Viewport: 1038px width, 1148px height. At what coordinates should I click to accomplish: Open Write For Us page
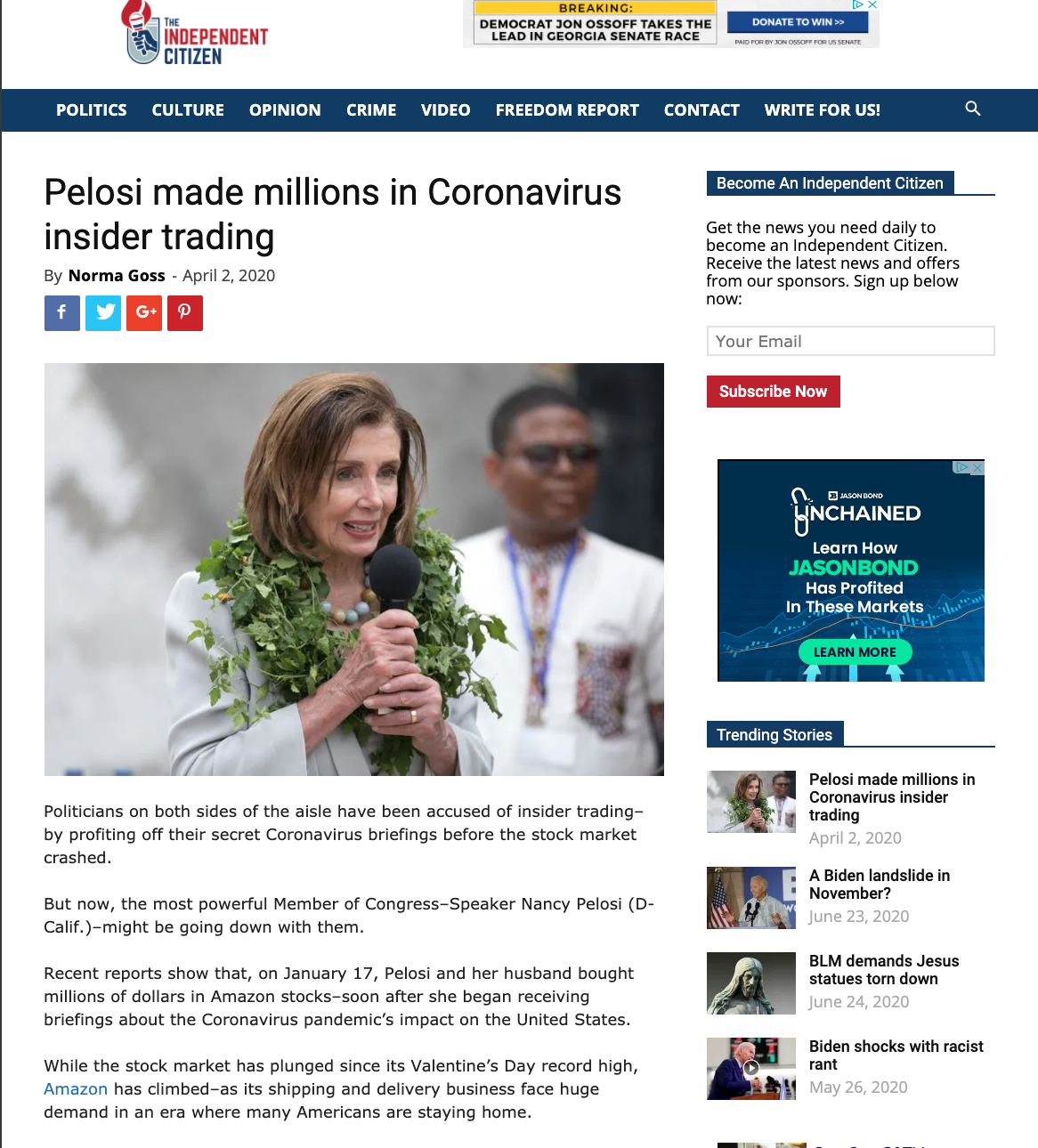point(823,110)
